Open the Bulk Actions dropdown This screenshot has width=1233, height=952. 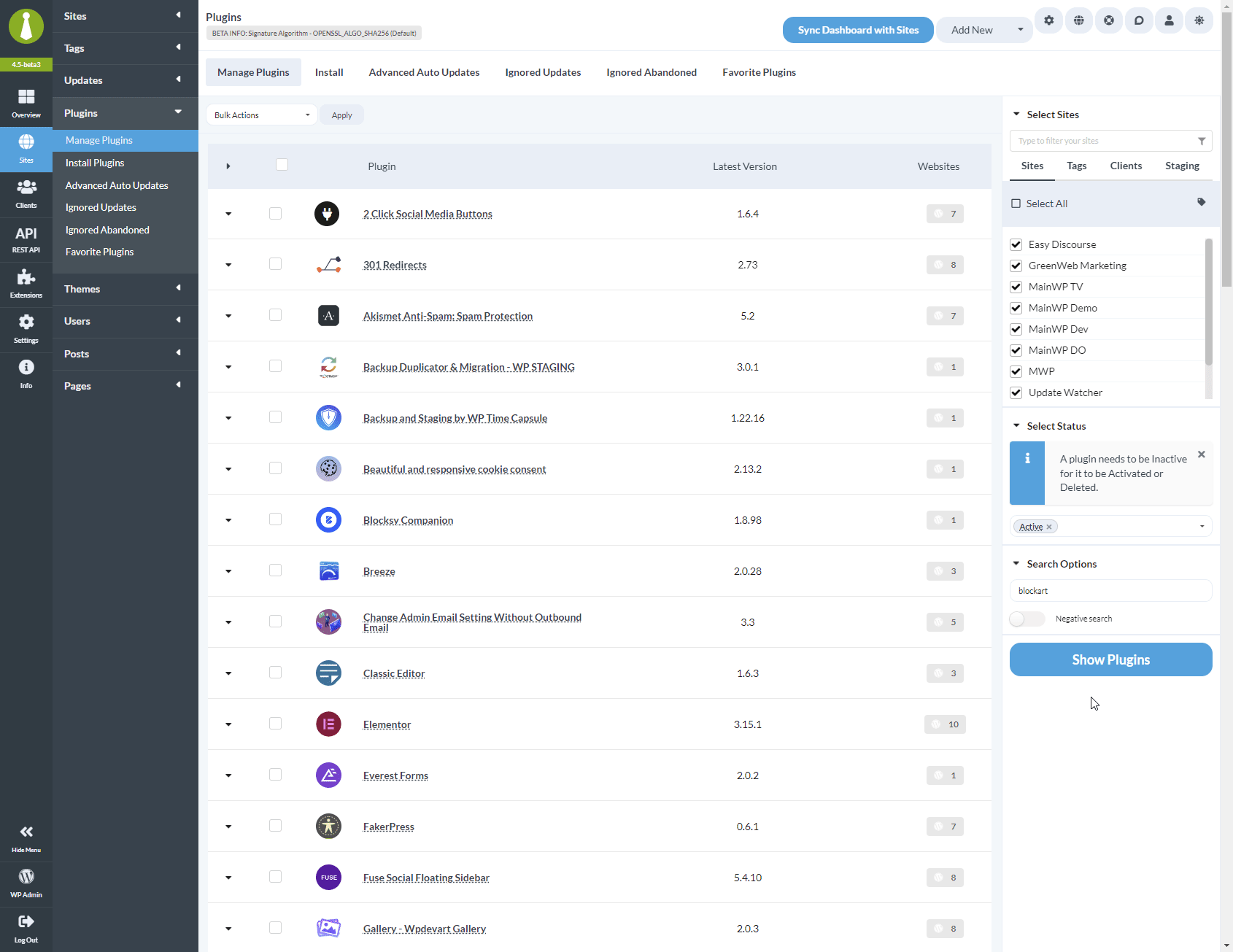click(261, 115)
